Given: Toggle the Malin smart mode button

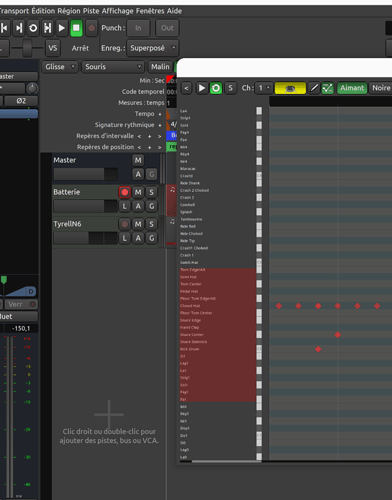Looking at the screenshot, I should [x=160, y=67].
